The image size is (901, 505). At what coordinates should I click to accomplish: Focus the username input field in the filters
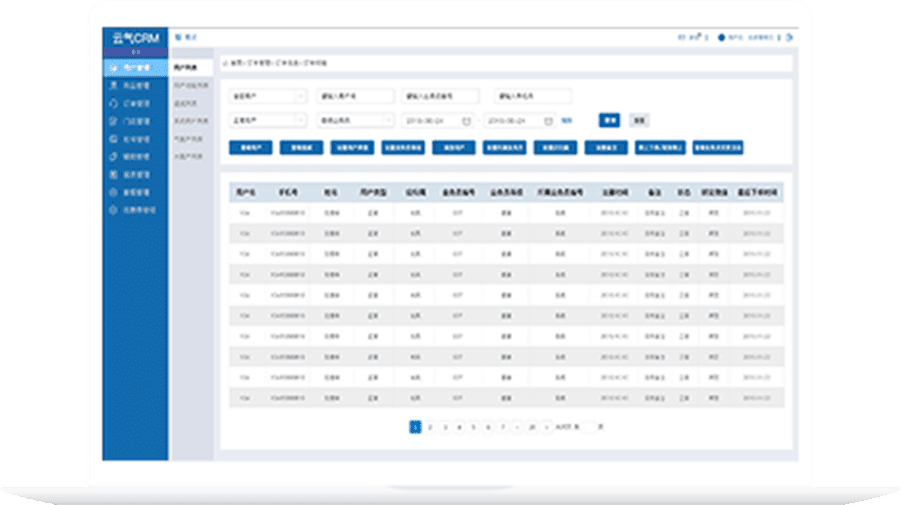tap(355, 97)
